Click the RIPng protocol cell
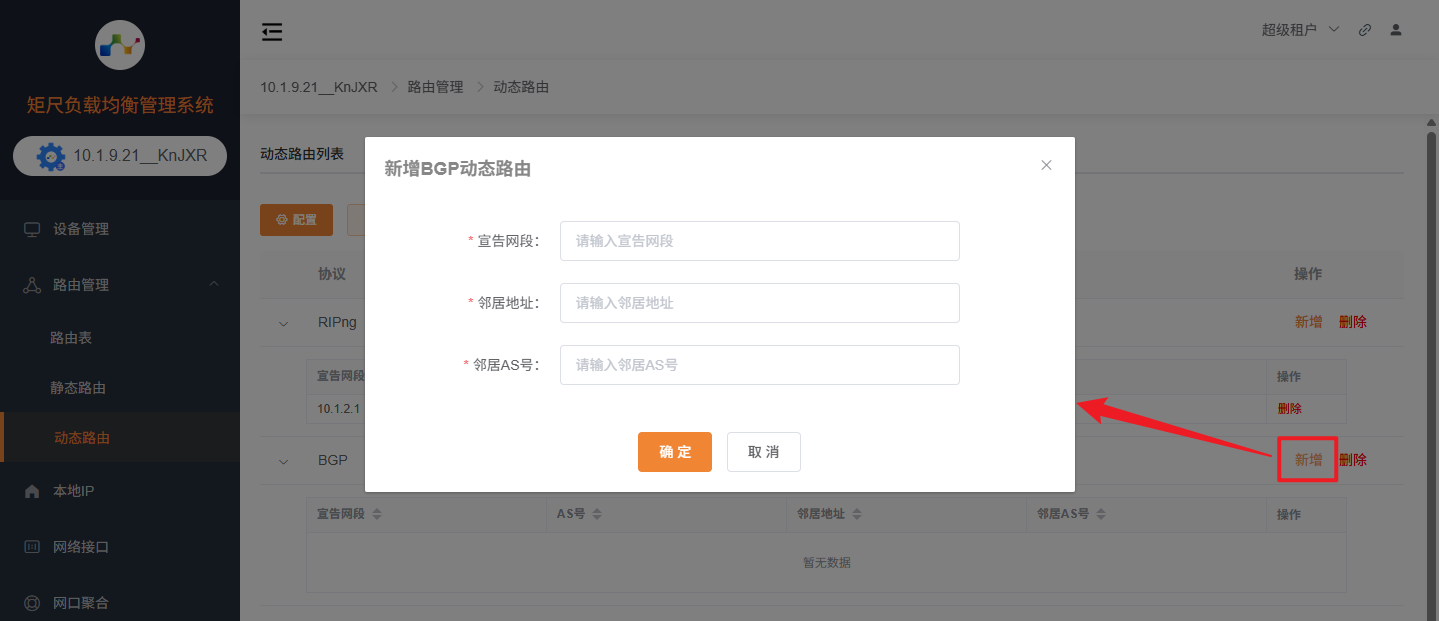The image size is (1439, 621). pyautogui.click(x=337, y=322)
